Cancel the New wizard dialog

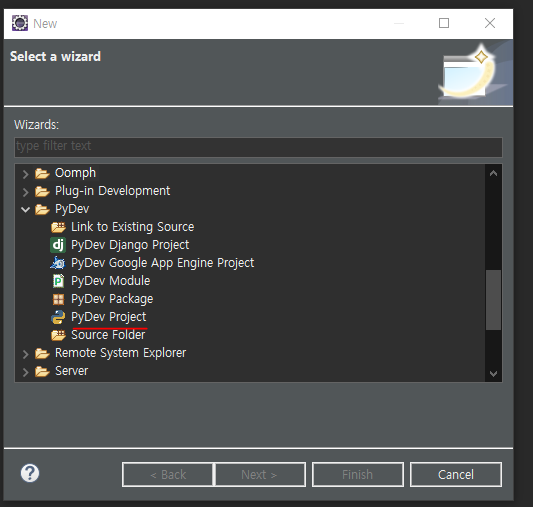coord(455,474)
